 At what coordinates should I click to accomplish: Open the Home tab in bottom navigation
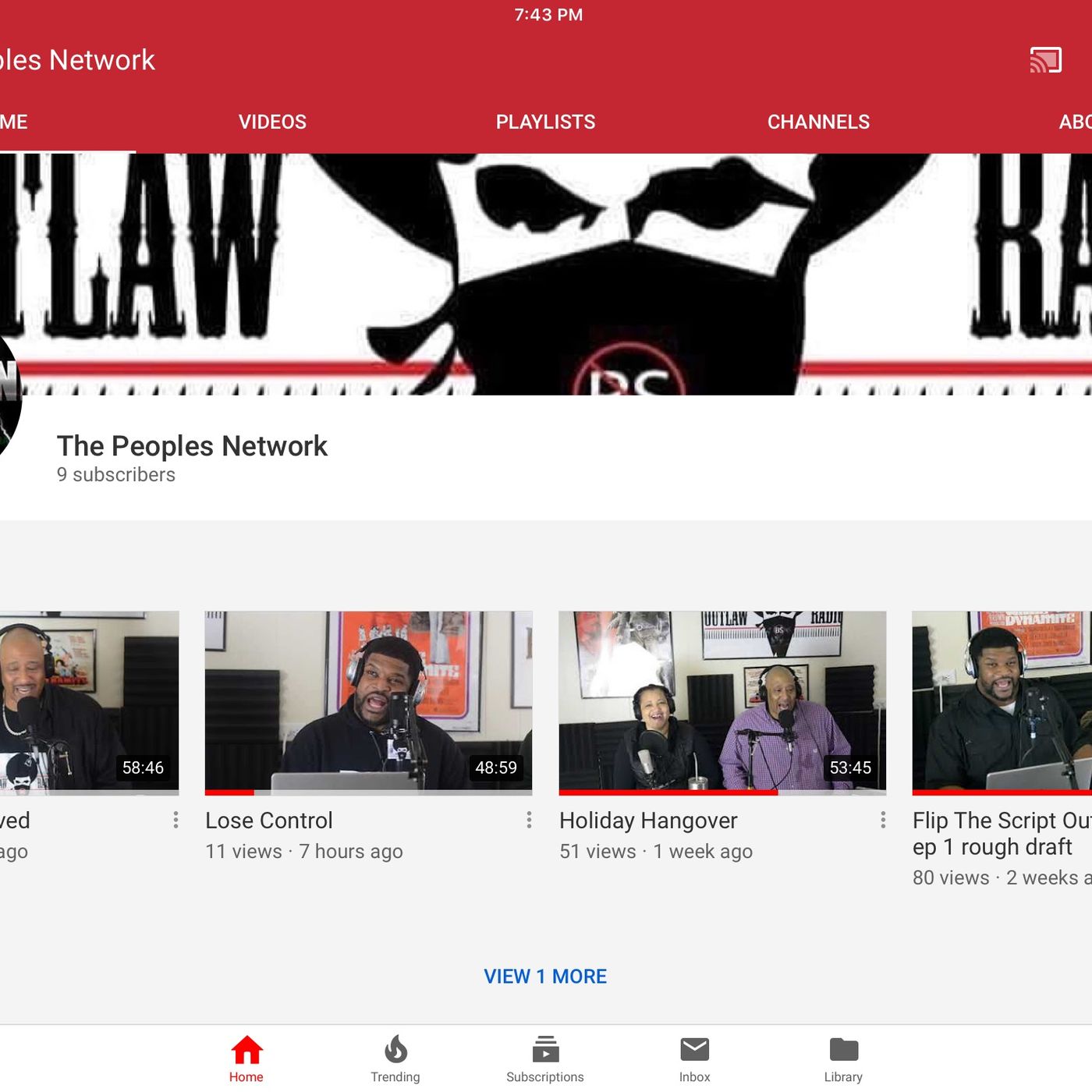(246, 1059)
